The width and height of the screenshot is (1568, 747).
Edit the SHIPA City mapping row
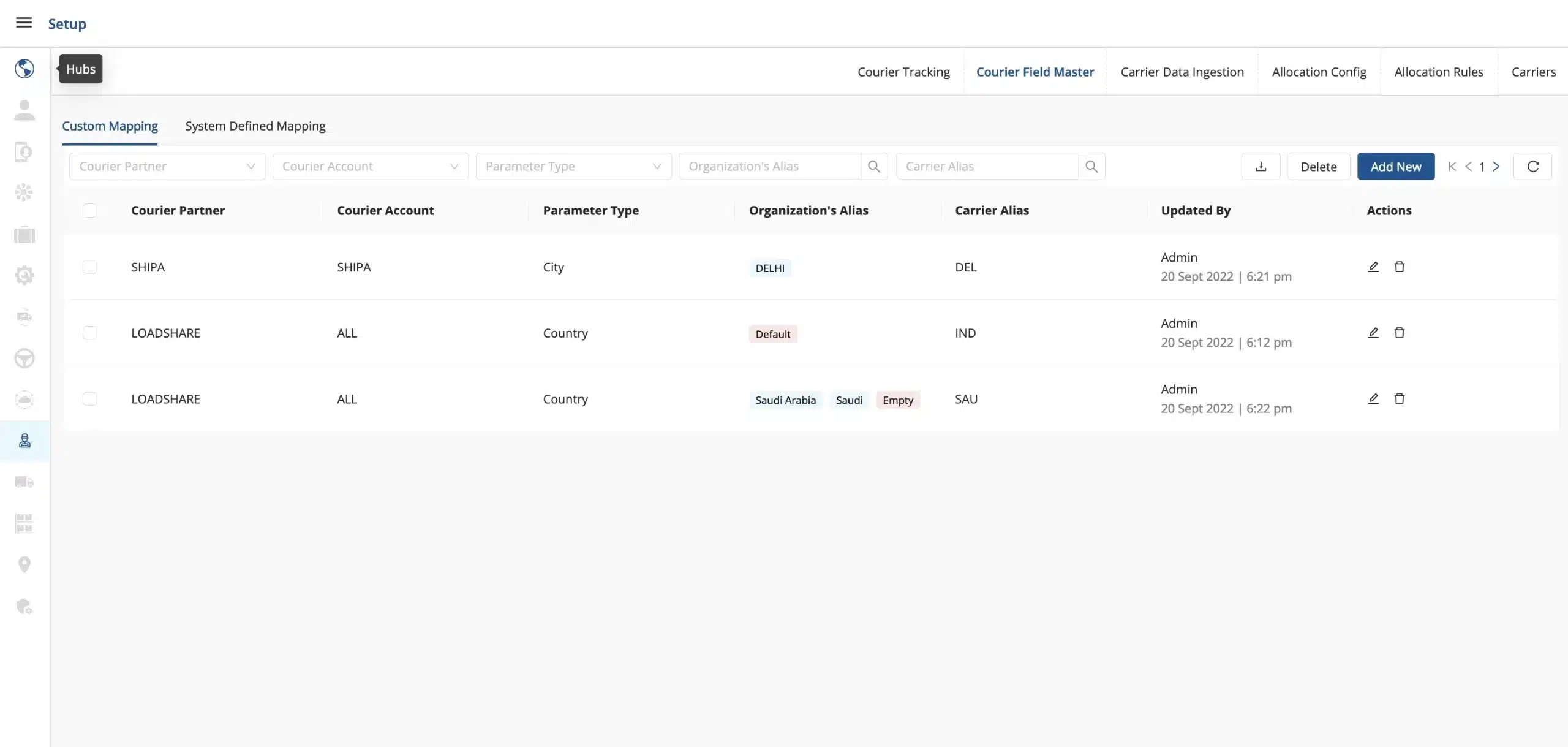point(1373,267)
